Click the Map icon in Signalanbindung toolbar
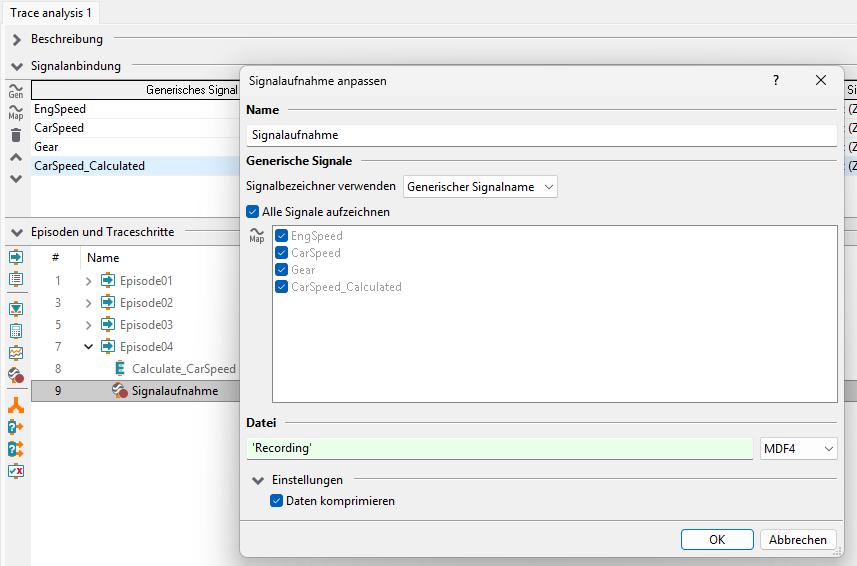Viewport: 857px width, 566px height. point(16,112)
